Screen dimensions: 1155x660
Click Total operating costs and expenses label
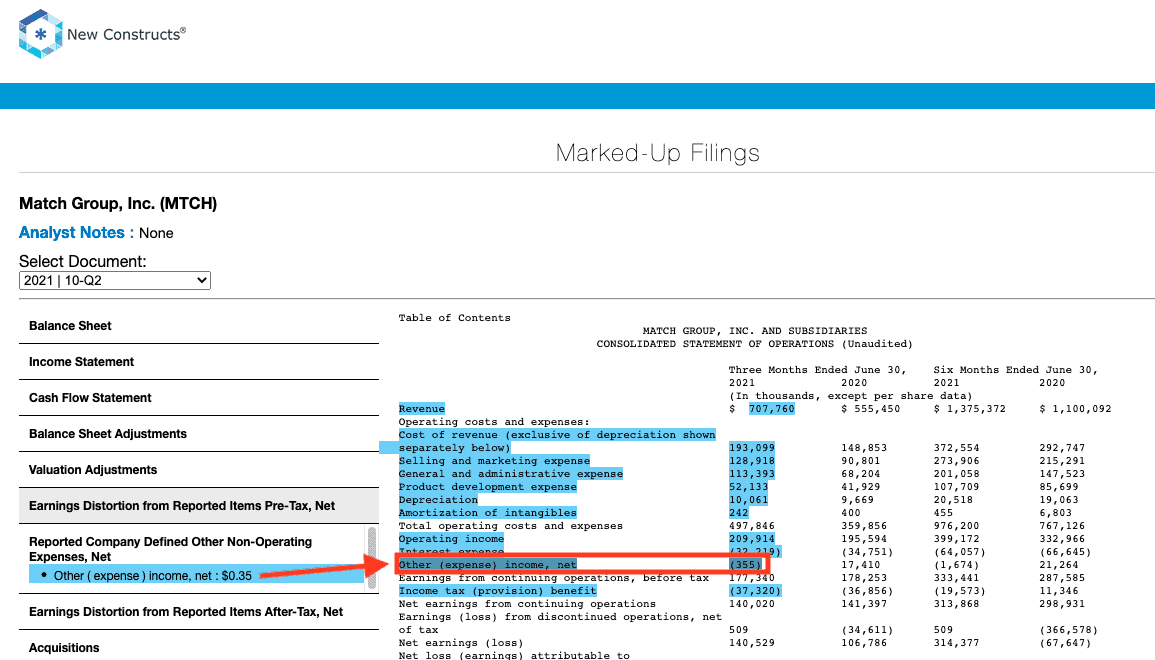click(x=510, y=526)
